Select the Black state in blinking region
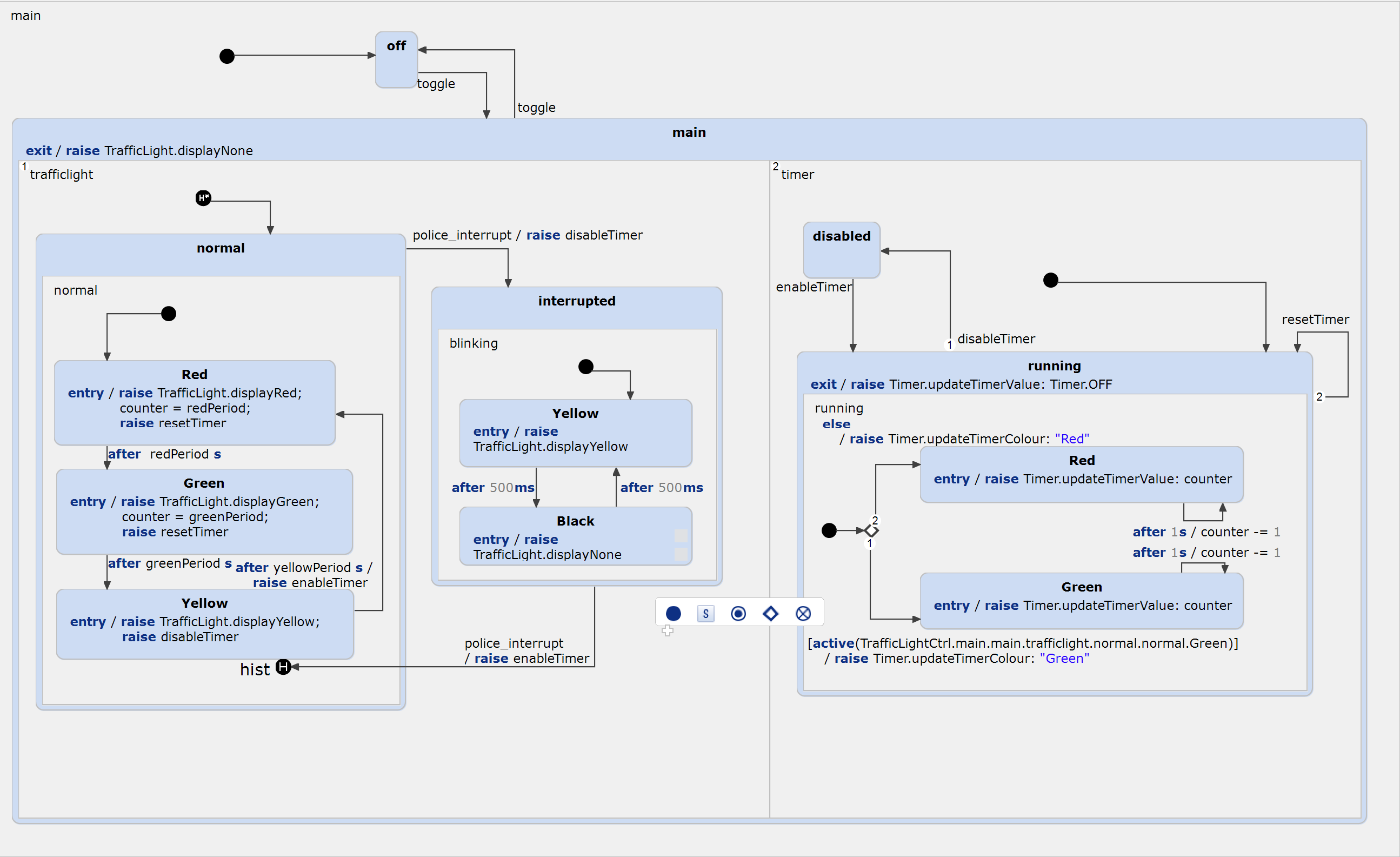 point(575,536)
